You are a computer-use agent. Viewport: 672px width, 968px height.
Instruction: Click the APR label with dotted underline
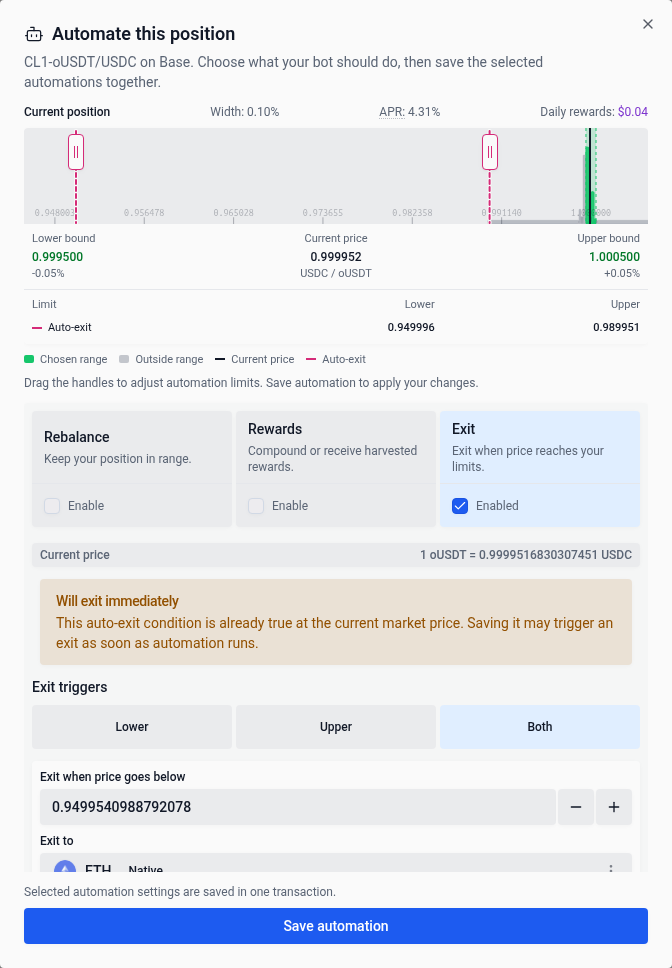coord(392,112)
